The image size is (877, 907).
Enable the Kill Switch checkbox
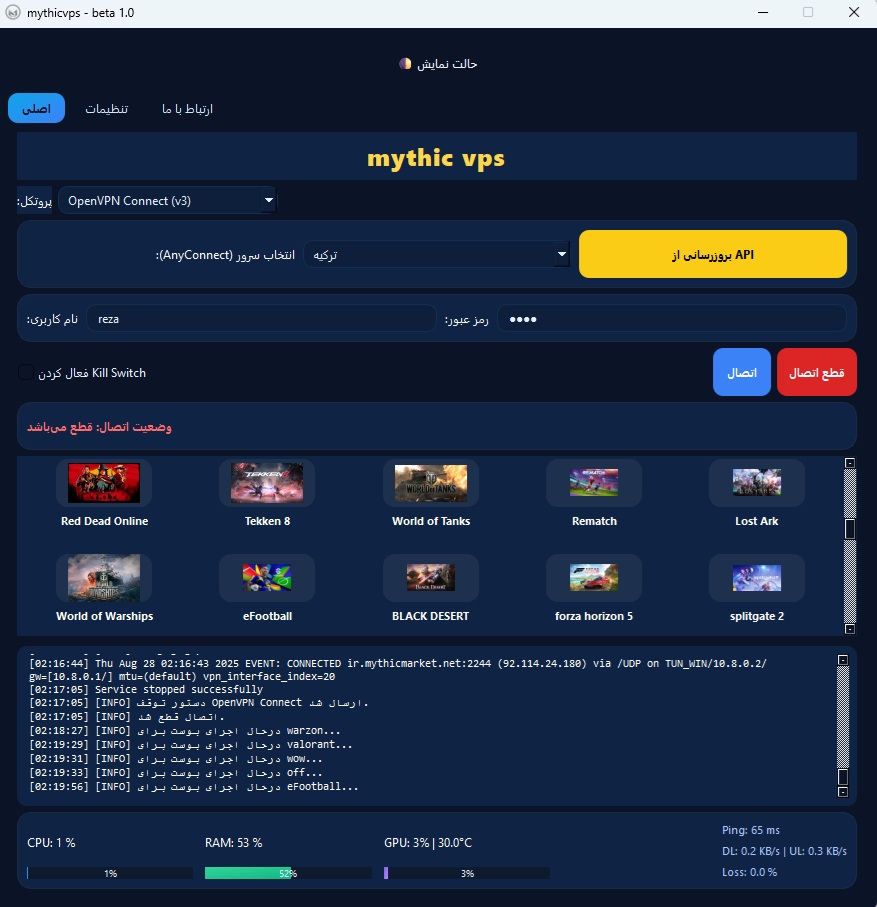(x=25, y=372)
